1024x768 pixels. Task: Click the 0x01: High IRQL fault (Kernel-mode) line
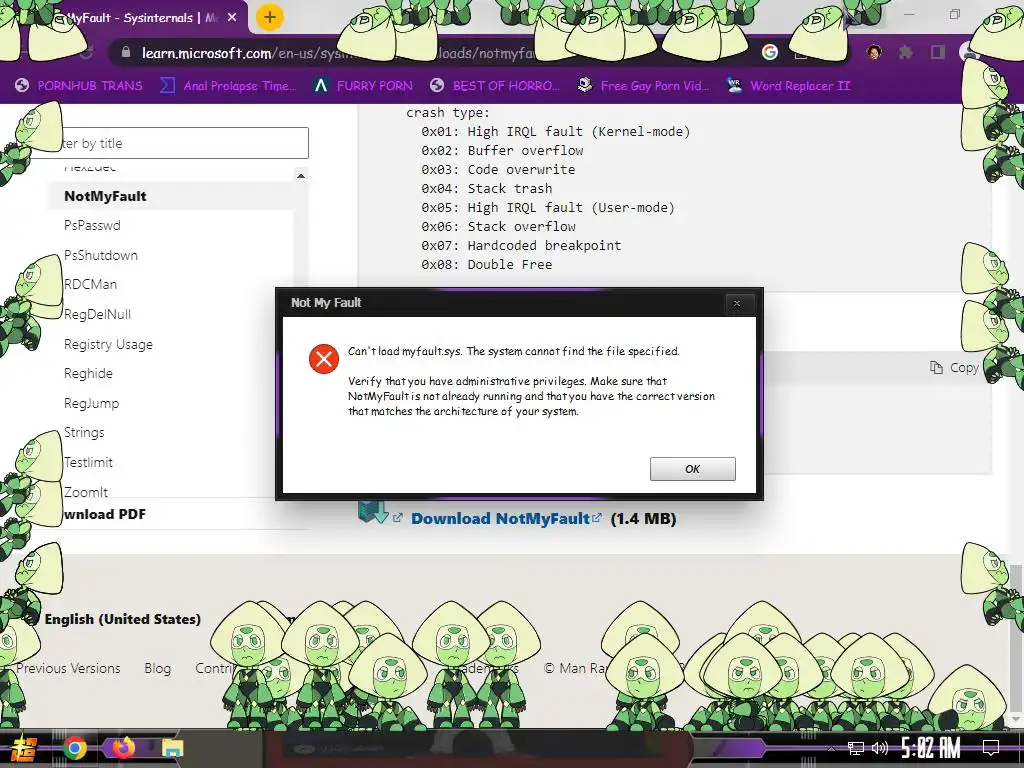tap(555, 131)
